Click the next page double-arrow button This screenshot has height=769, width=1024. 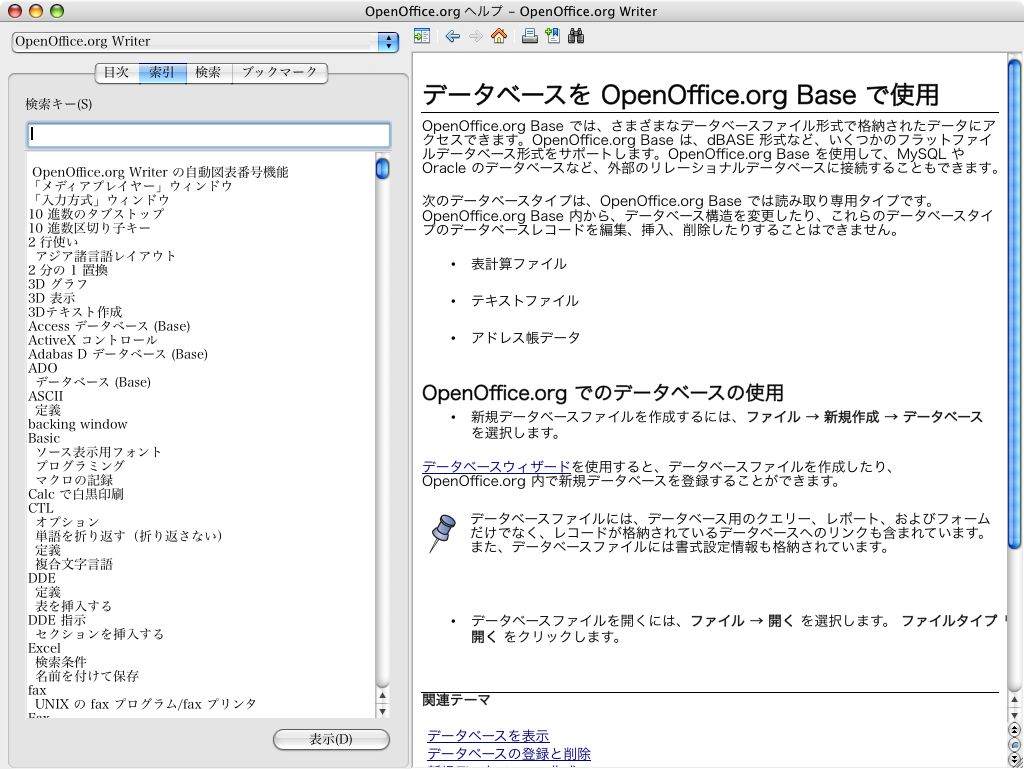pyautogui.click(x=1015, y=759)
